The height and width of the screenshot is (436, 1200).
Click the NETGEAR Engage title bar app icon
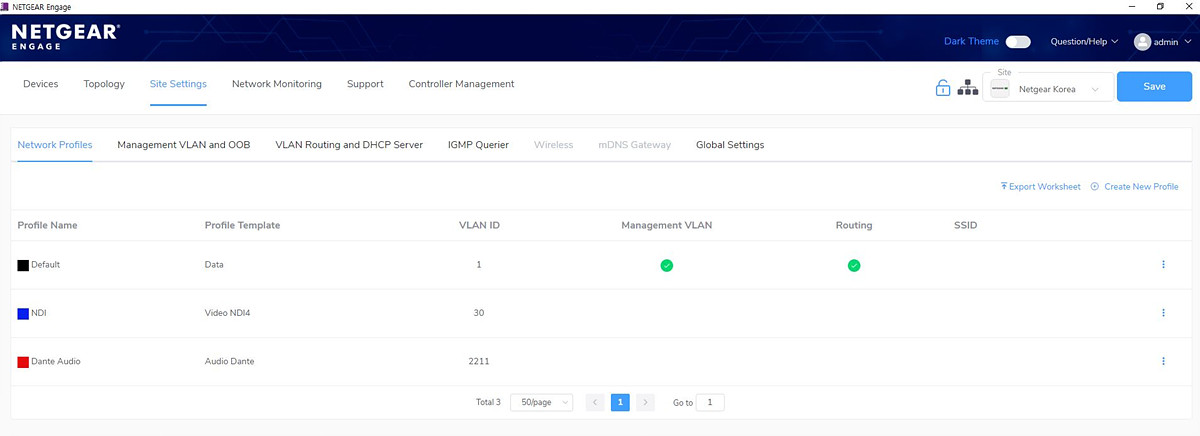click(6, 6)
